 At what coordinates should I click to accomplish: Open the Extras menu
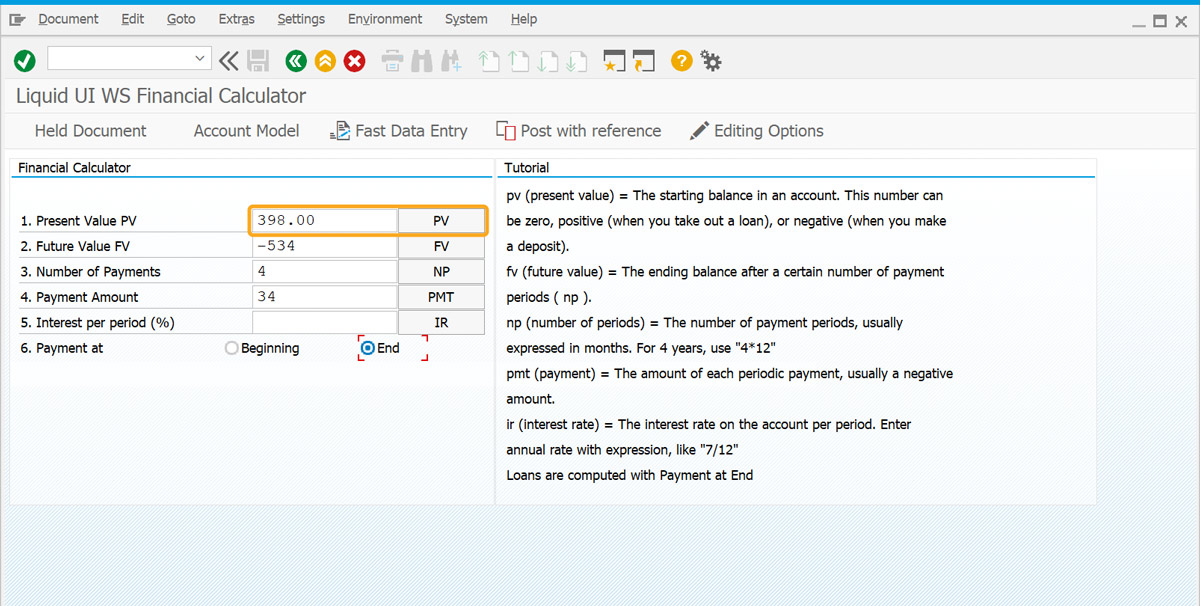(237, 19)
